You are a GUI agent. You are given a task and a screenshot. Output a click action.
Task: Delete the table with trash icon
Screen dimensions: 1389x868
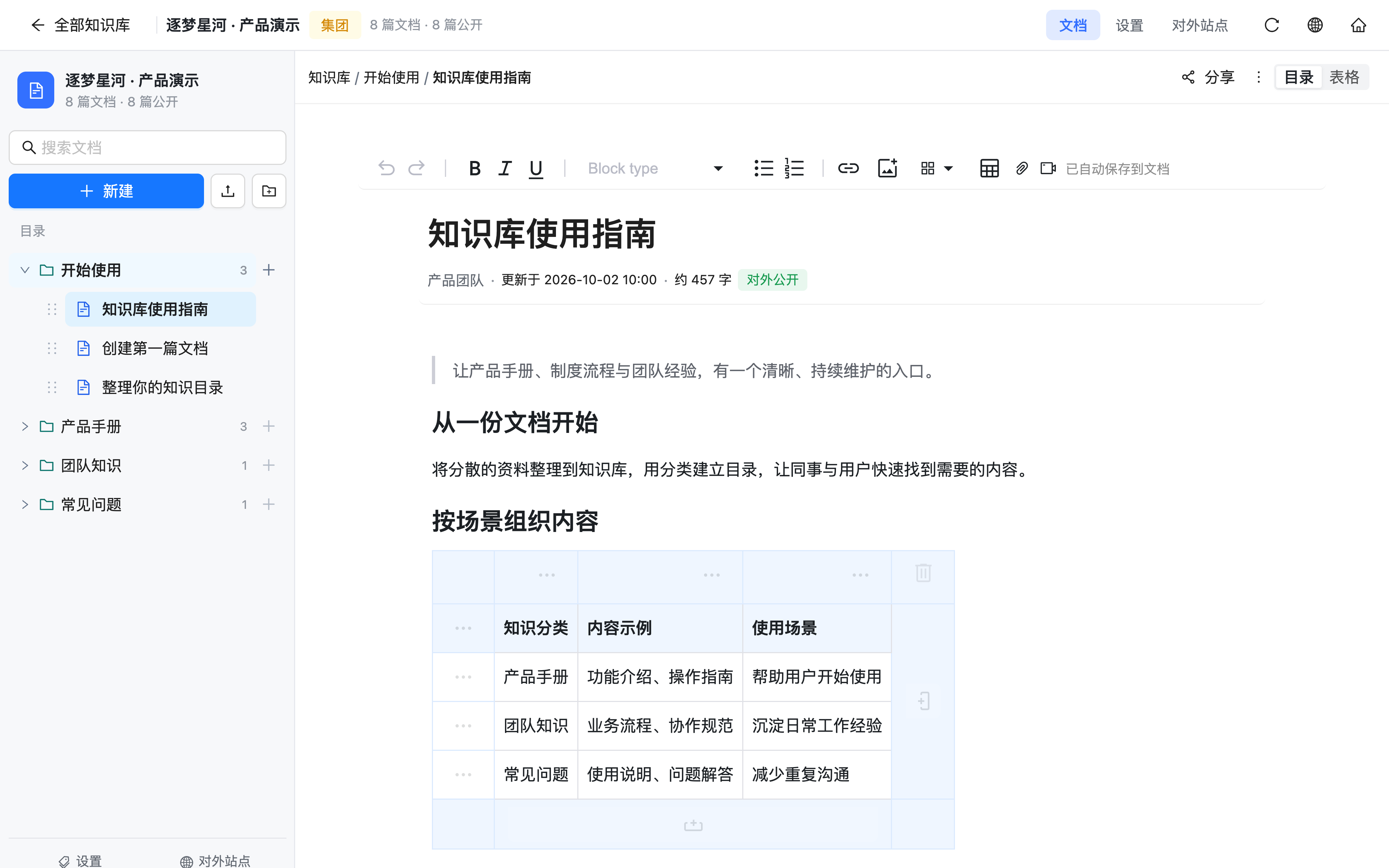pyautogui.click(x=923, y=573)
